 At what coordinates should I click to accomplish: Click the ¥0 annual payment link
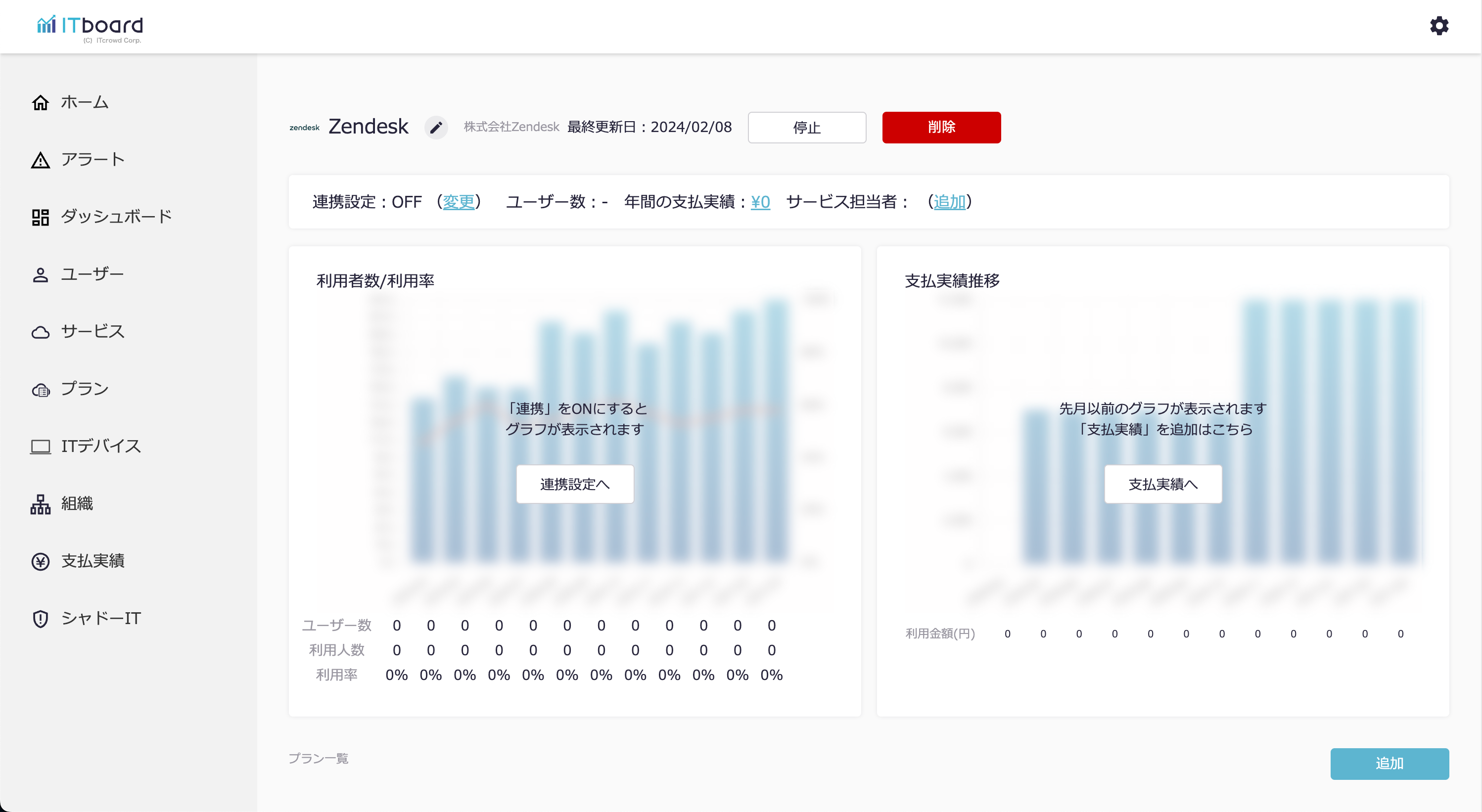pyautogui.click(x=760, y=202)
